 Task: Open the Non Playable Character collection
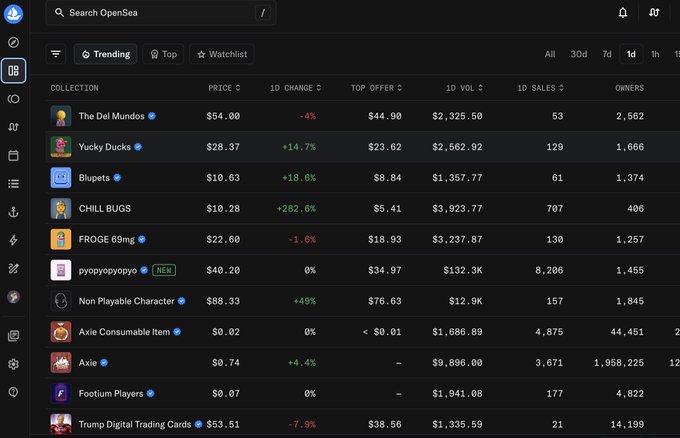pyautogui.click(x=126, y=301)
